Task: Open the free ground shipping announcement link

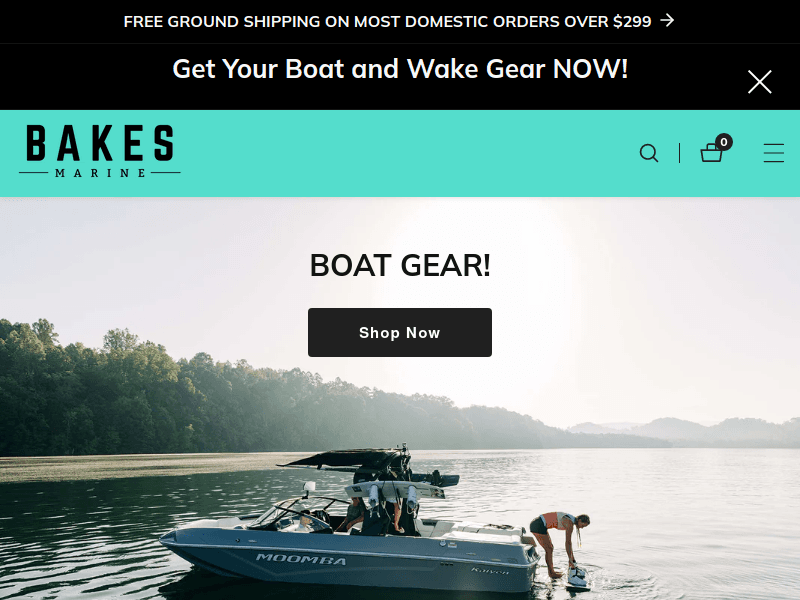Action: pyautogui.click(x=387, y=21)
